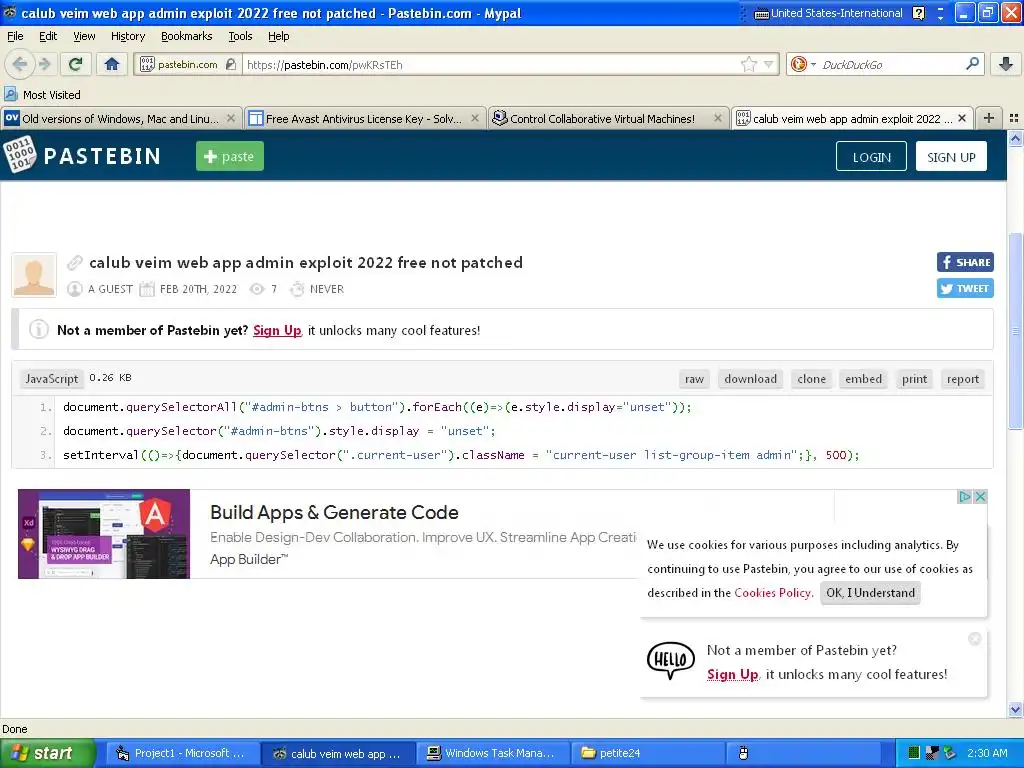Image resolution: width=1024 pixels, height=768 pixels.
Task: Click the language bar help icon
Action: click(x=919, y=13)
